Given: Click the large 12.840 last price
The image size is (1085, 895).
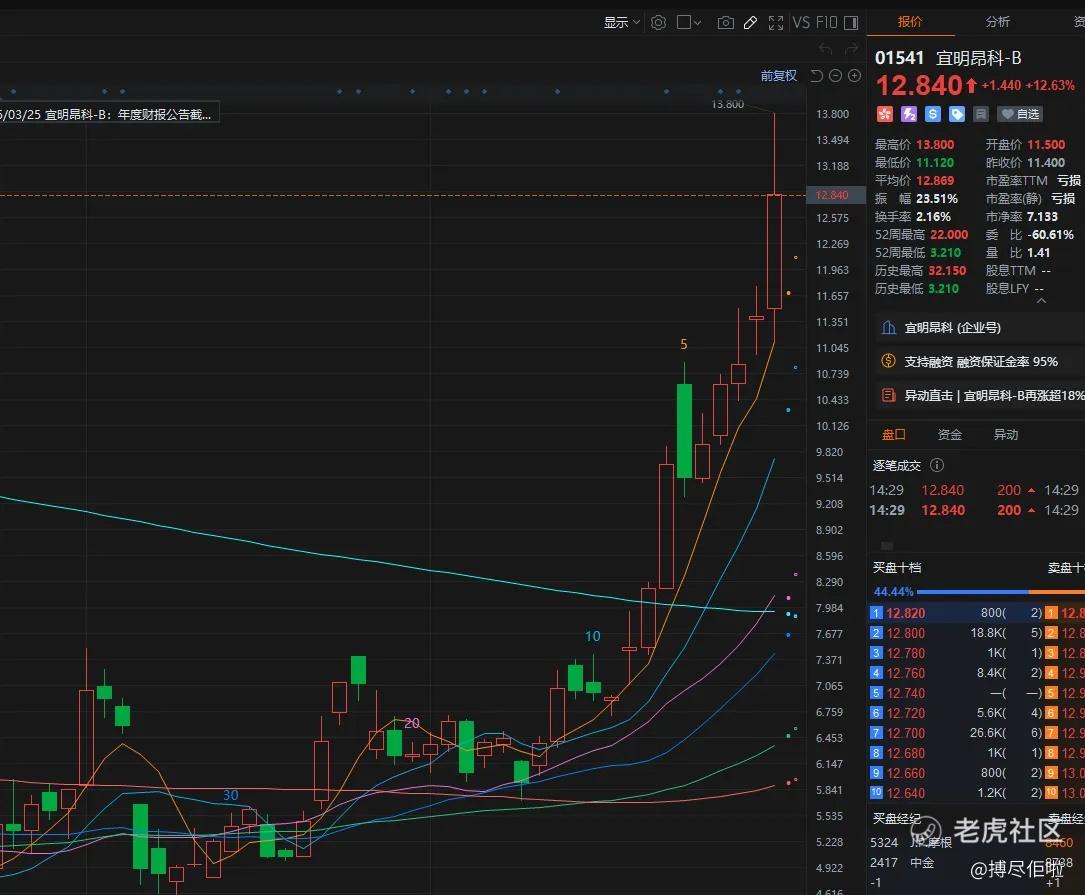Looking at the screenshot, I should (919, 86).
